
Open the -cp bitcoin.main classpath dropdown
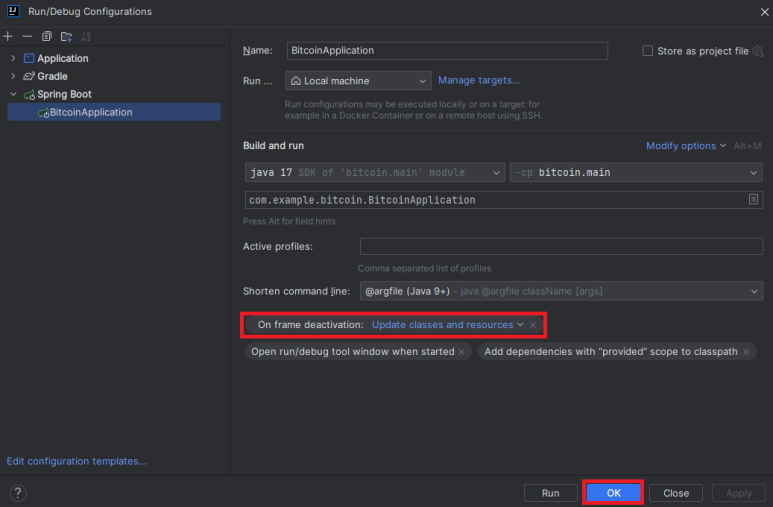[x=636, y=173]
